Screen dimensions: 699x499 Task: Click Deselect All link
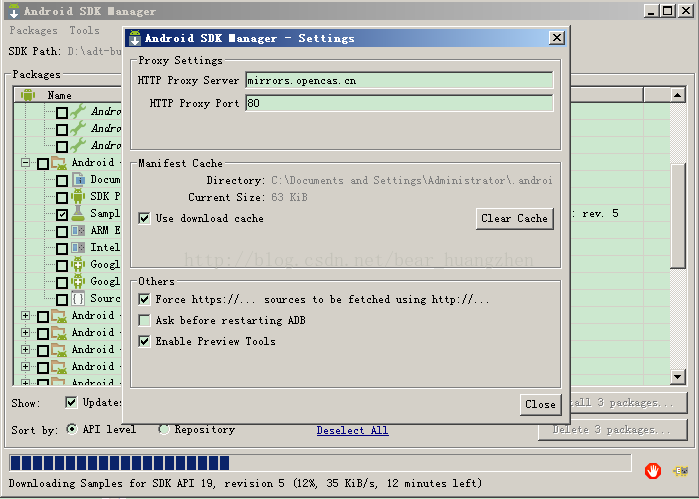pyautogui.click(x=352, y=430)
